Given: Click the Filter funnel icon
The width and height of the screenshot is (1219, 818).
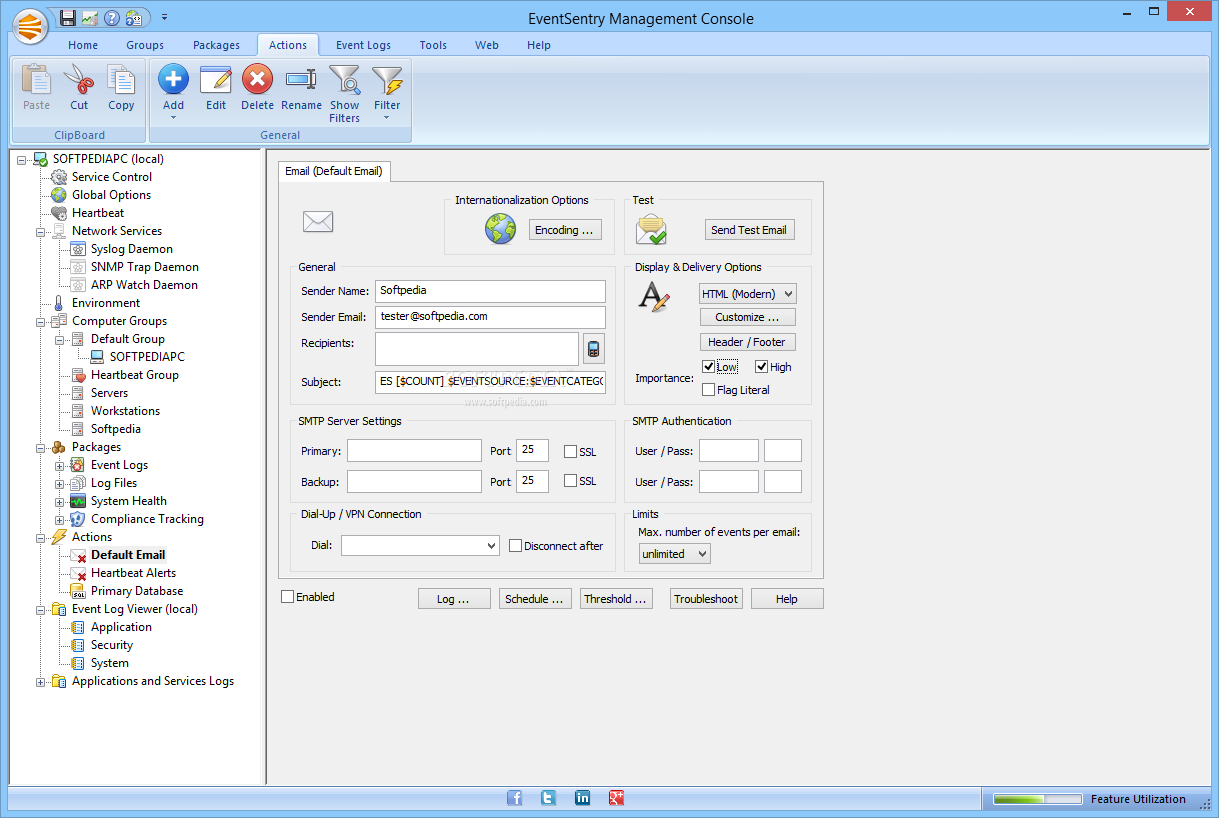Looking at the screenshot, I should (x=387, y=80).
